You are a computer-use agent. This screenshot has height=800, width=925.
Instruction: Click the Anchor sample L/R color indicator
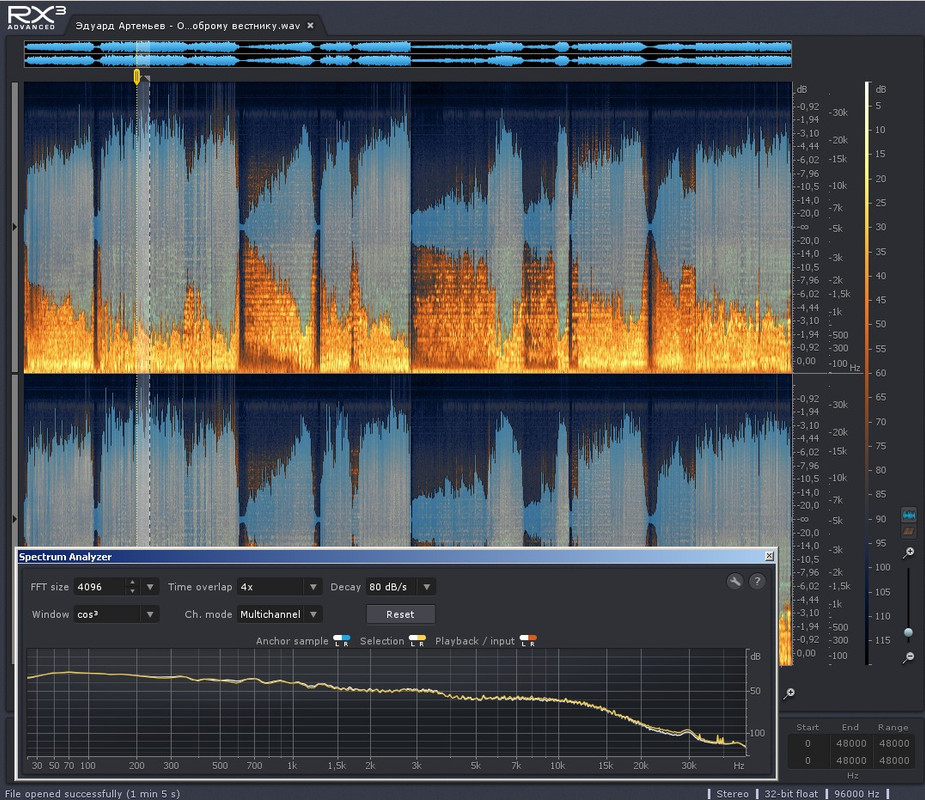pos(342,640)
